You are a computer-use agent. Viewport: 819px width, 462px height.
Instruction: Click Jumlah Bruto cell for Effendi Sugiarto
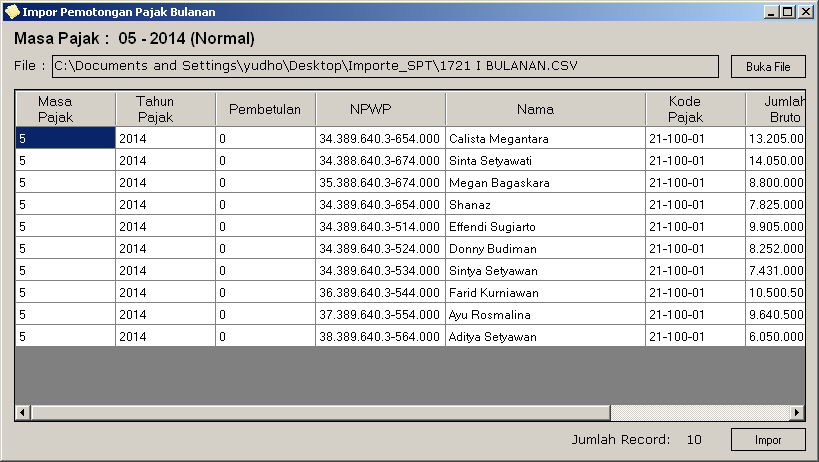775,226
